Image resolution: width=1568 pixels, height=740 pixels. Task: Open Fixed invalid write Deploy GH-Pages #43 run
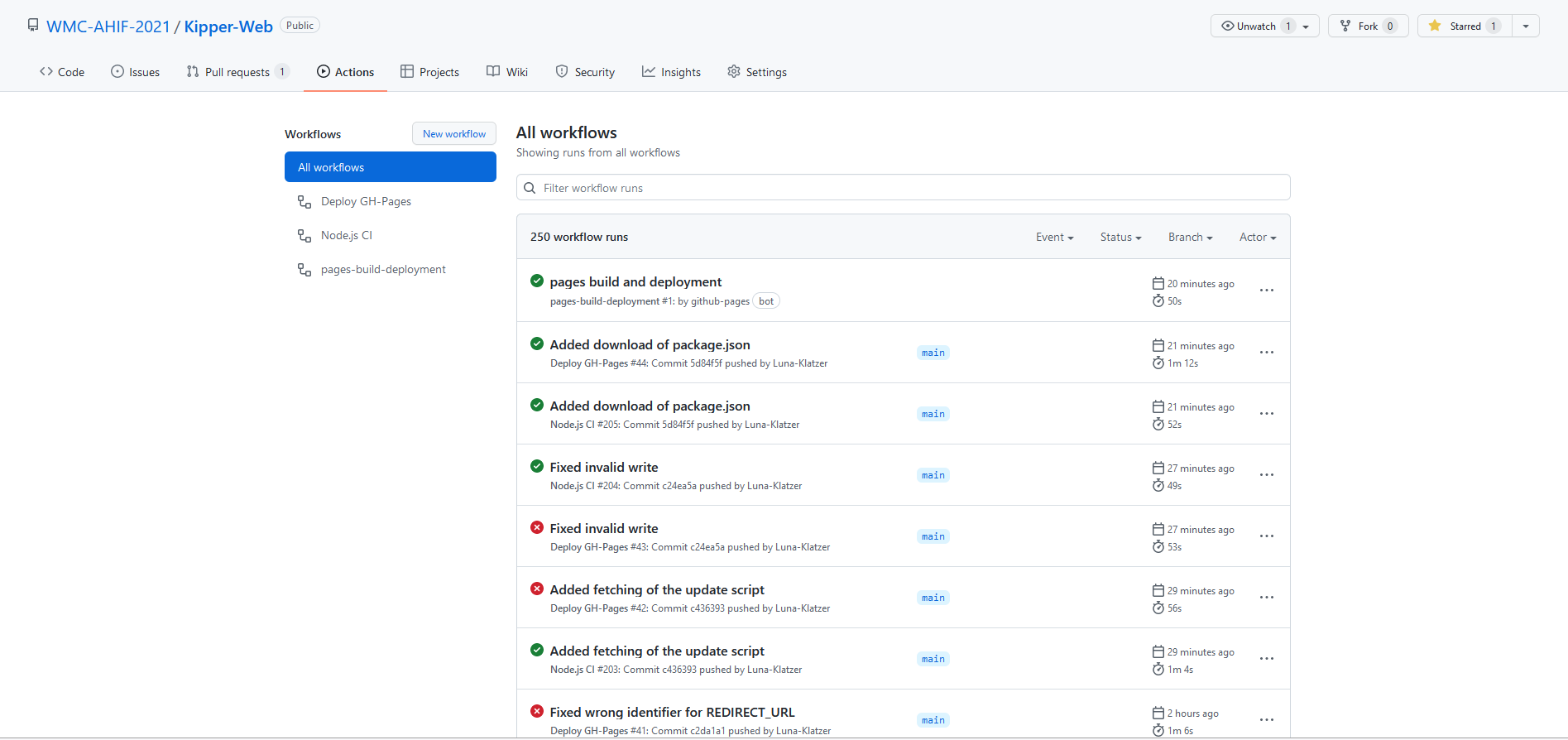point(604,528)
